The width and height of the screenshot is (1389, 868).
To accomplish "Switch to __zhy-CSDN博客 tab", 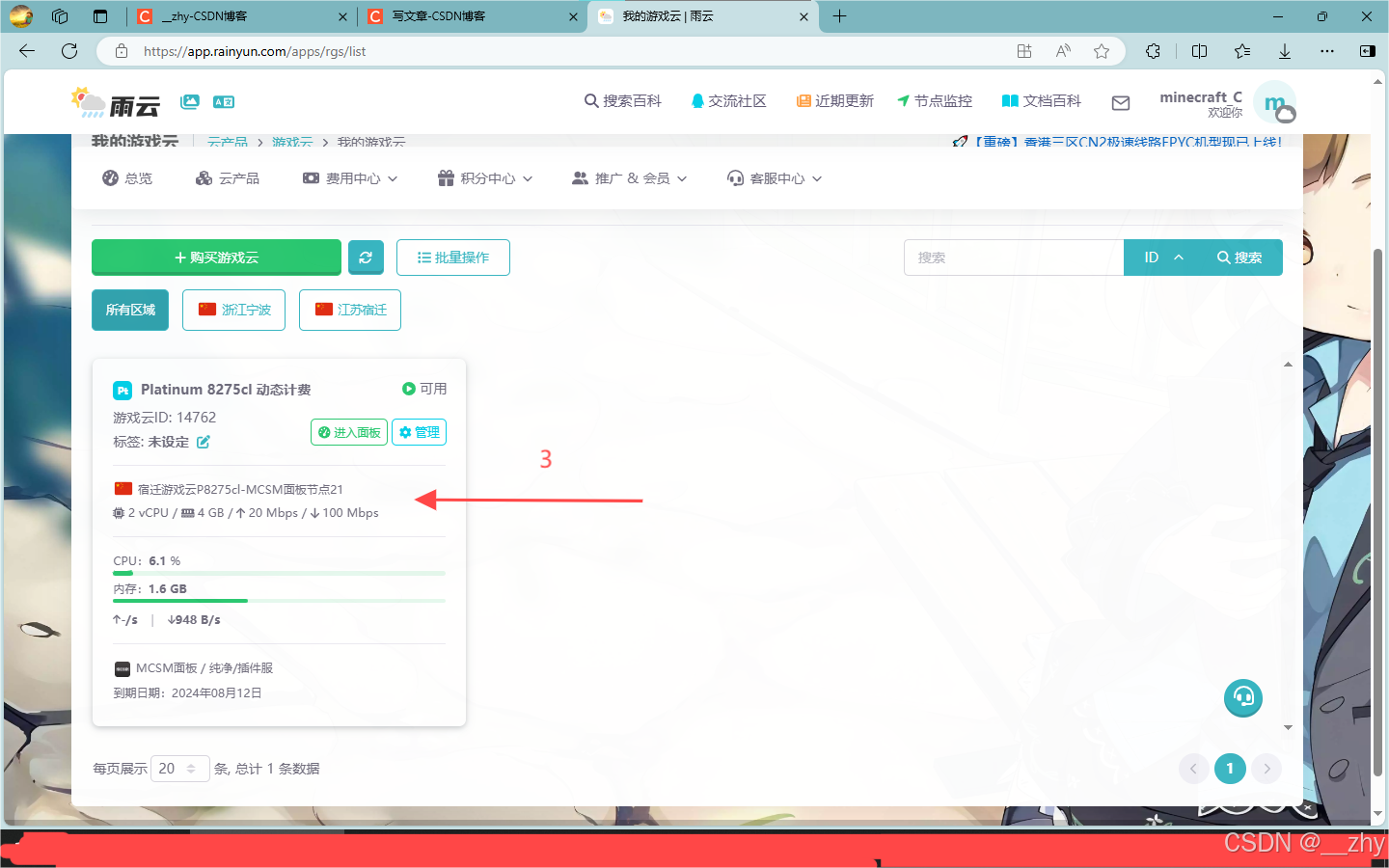I will (241, 16).
